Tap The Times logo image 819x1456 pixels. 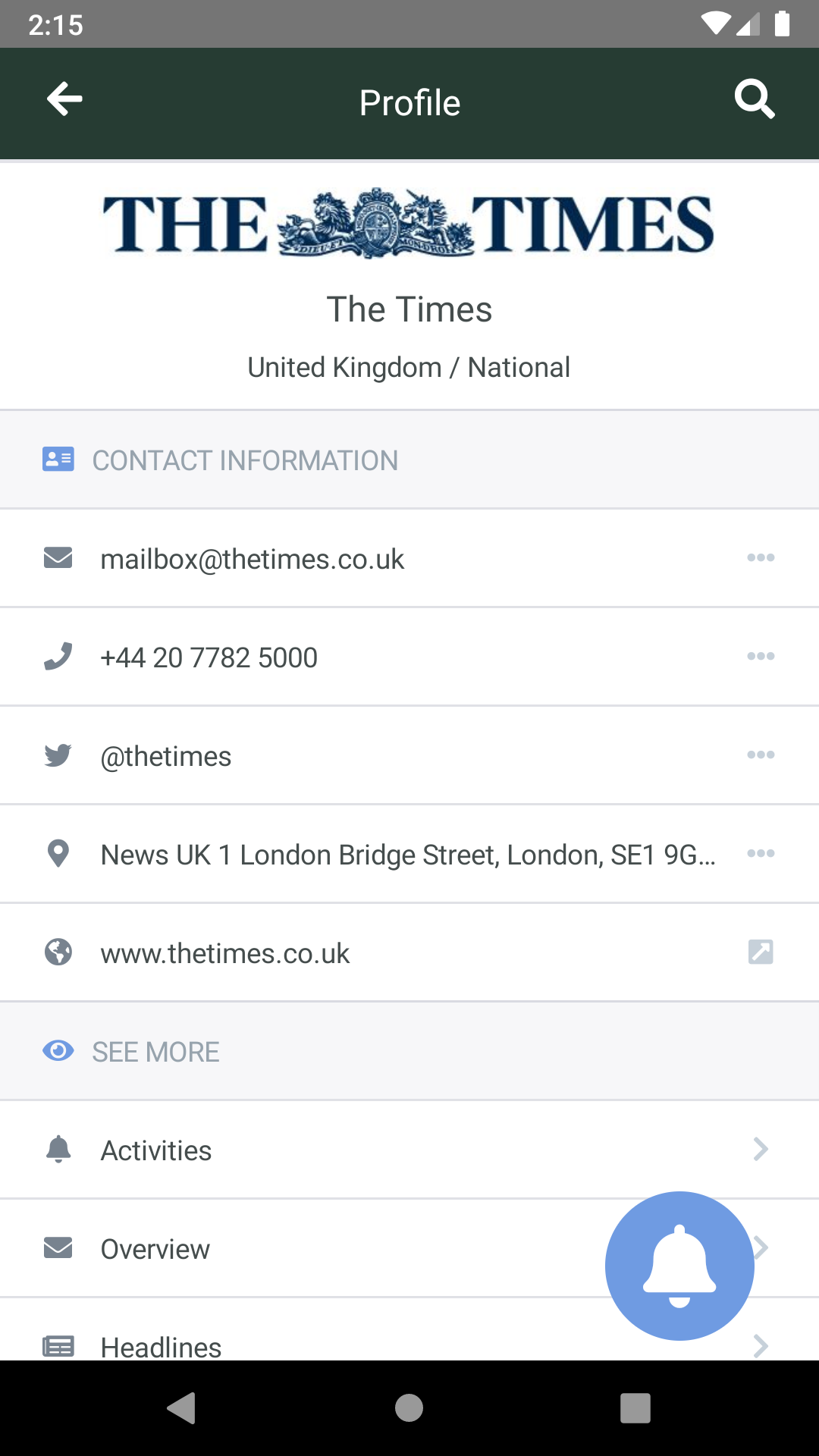coord(409,224)
